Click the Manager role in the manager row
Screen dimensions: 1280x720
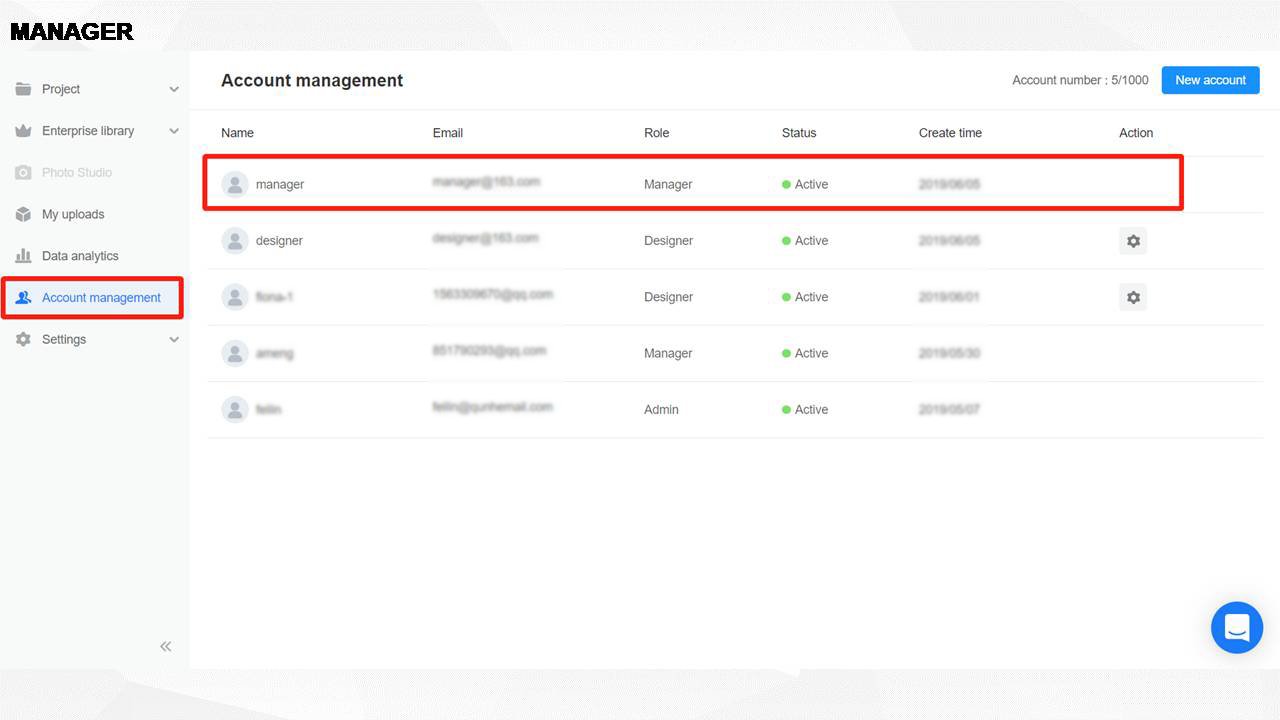tap(668, 184)
